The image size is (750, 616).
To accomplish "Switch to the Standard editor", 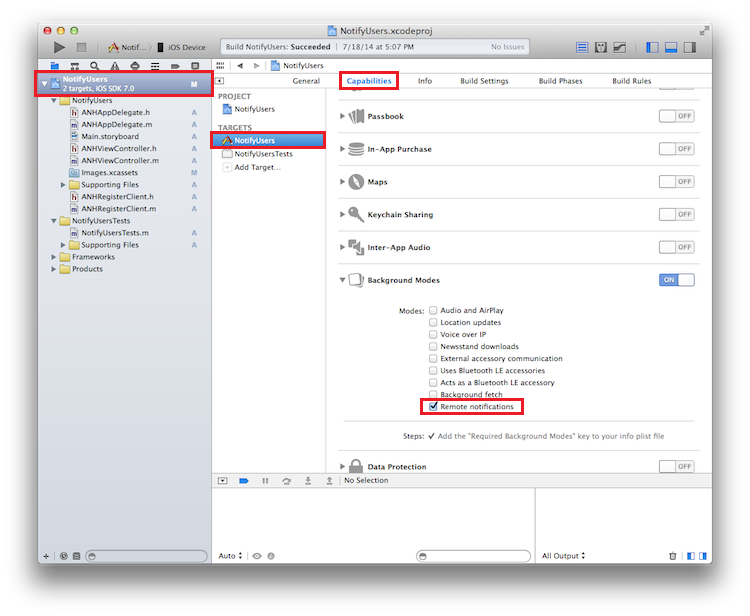I will coord(582,47).
